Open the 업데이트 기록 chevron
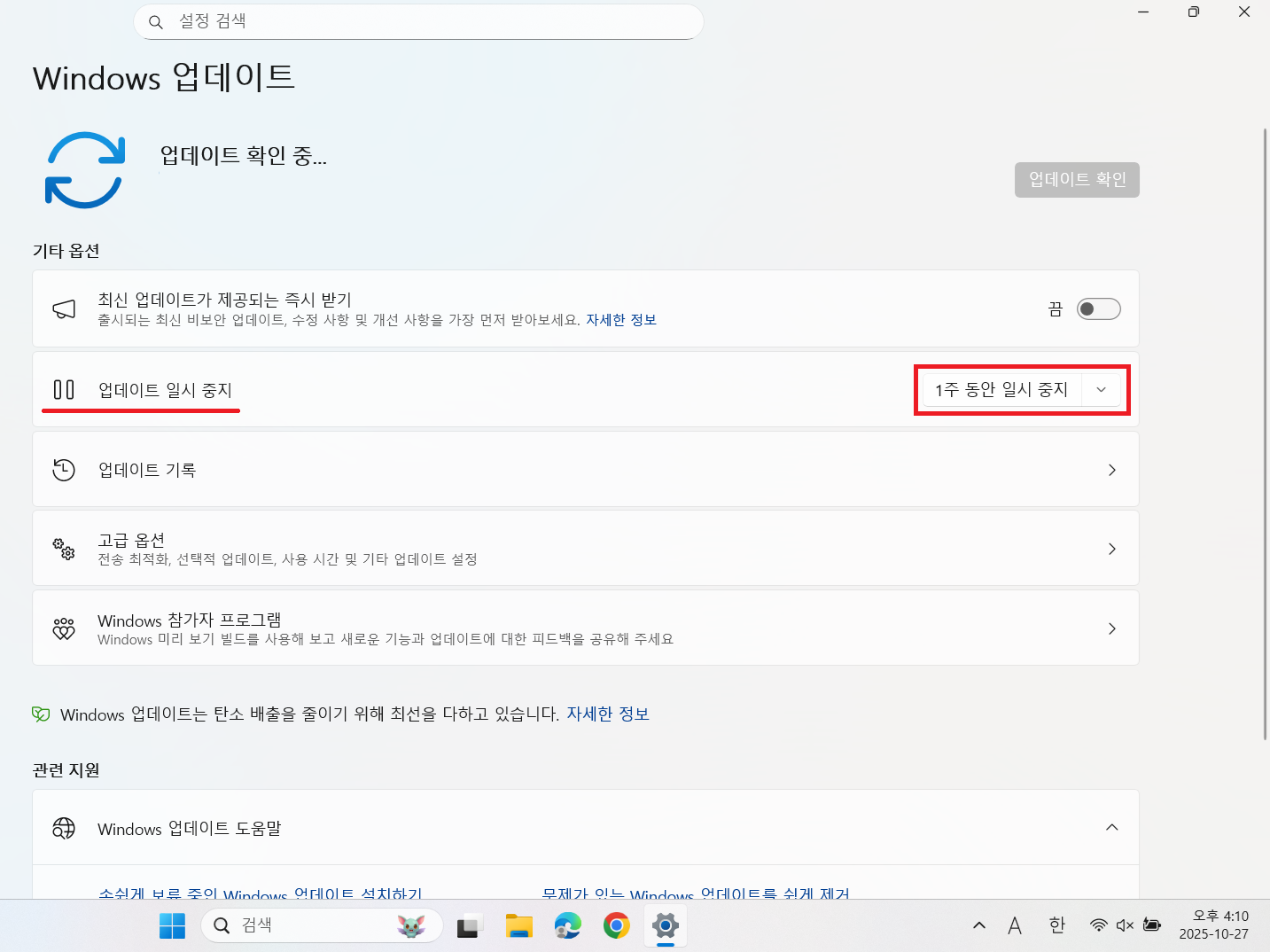The image size is (1270, 952). coord(1112,470)
